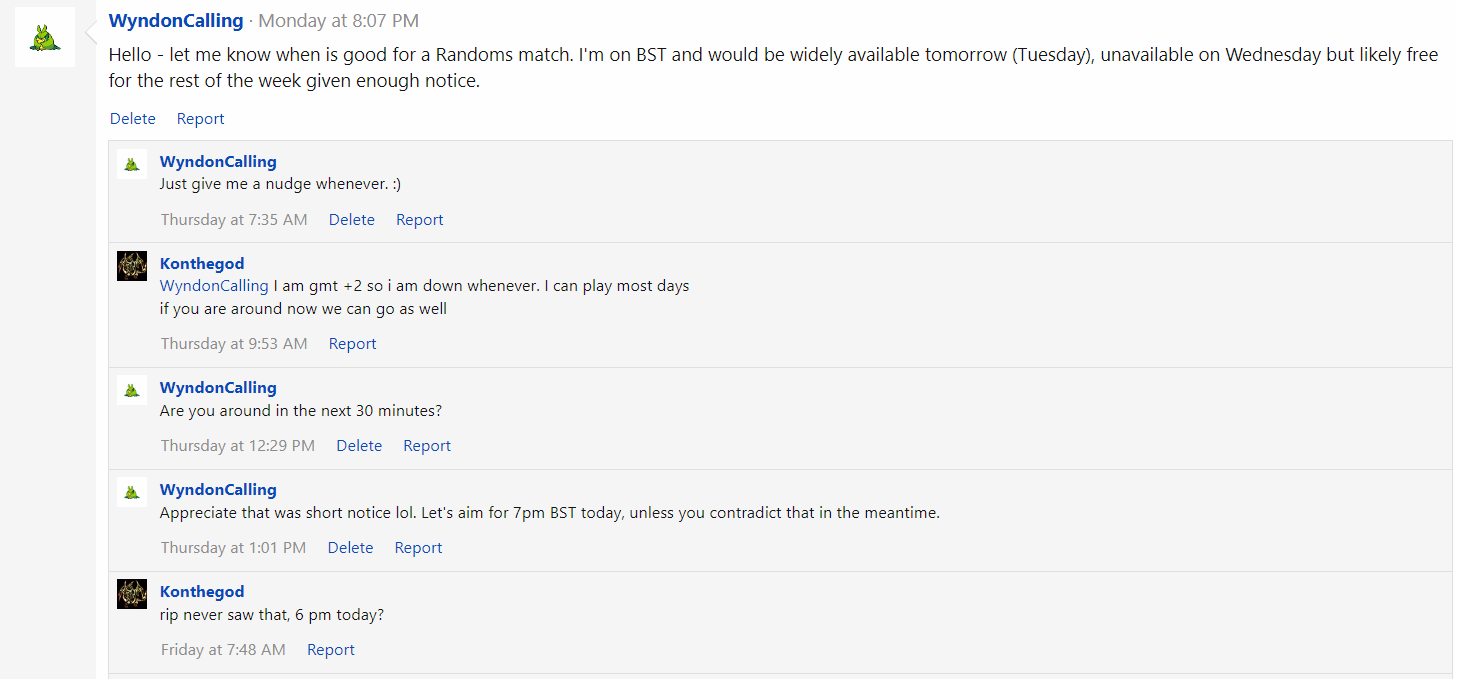Viewport: 1457px width, 679px height.
Task: Open WyndonCalling profile from main post header
Action: [176, 20]
